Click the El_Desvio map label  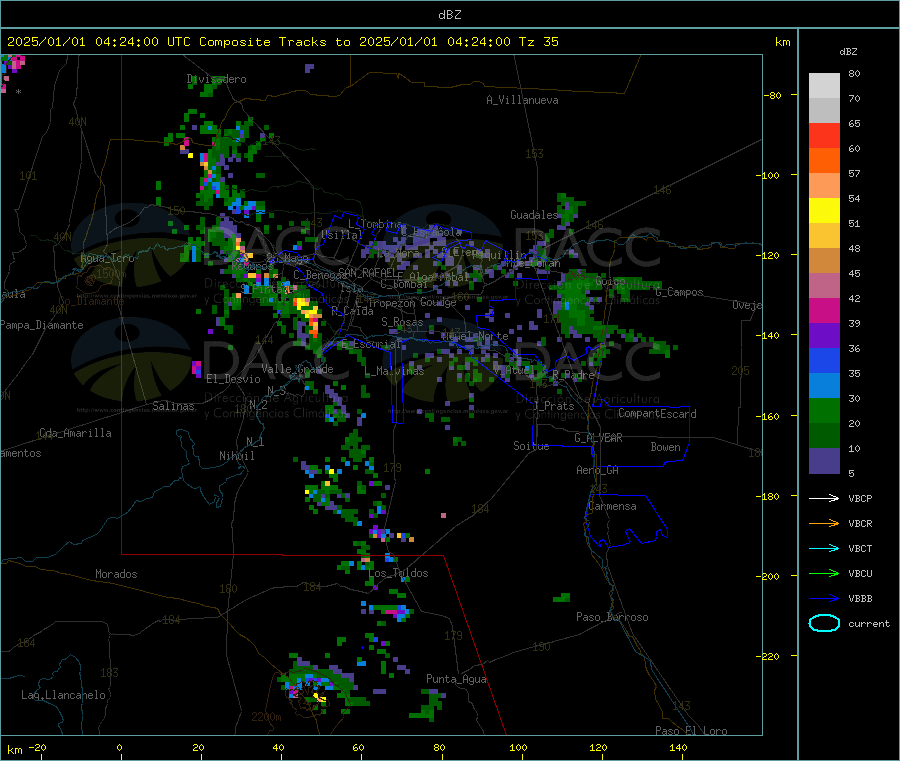pos(233,379)
